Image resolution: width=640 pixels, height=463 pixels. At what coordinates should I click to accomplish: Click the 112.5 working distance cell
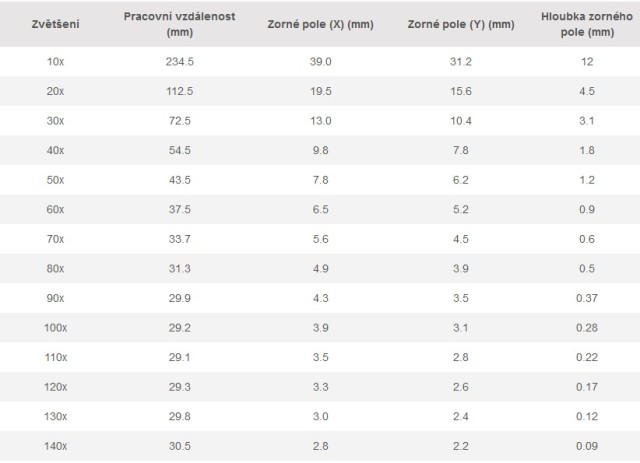(180, 91)
